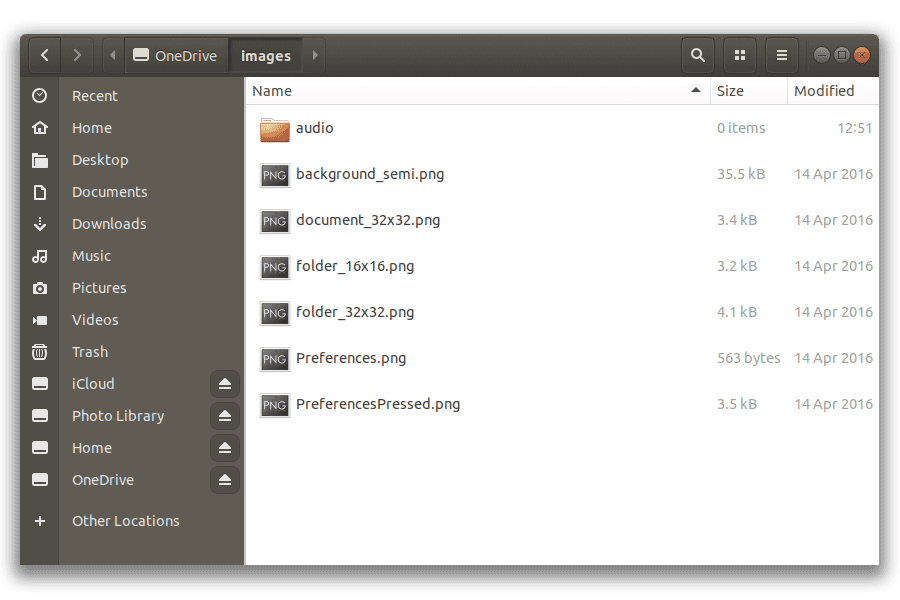Image resolution: width=900 pixels, height=600 pixels.
Task: Select document_32x32.png file
Action: [x=562, y=220]
